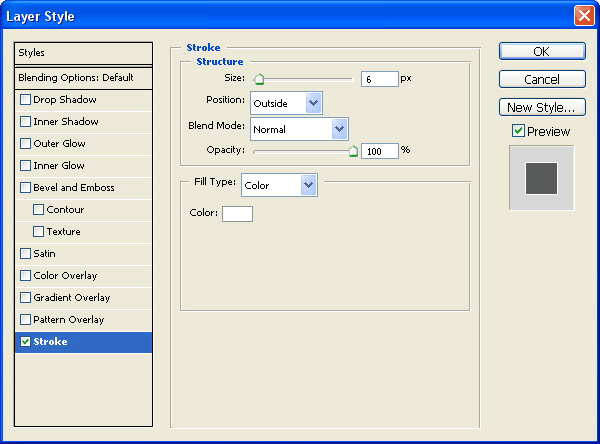Toggle the Preview checkbox
Screen dimensions: 600x444
pos(518,131)
